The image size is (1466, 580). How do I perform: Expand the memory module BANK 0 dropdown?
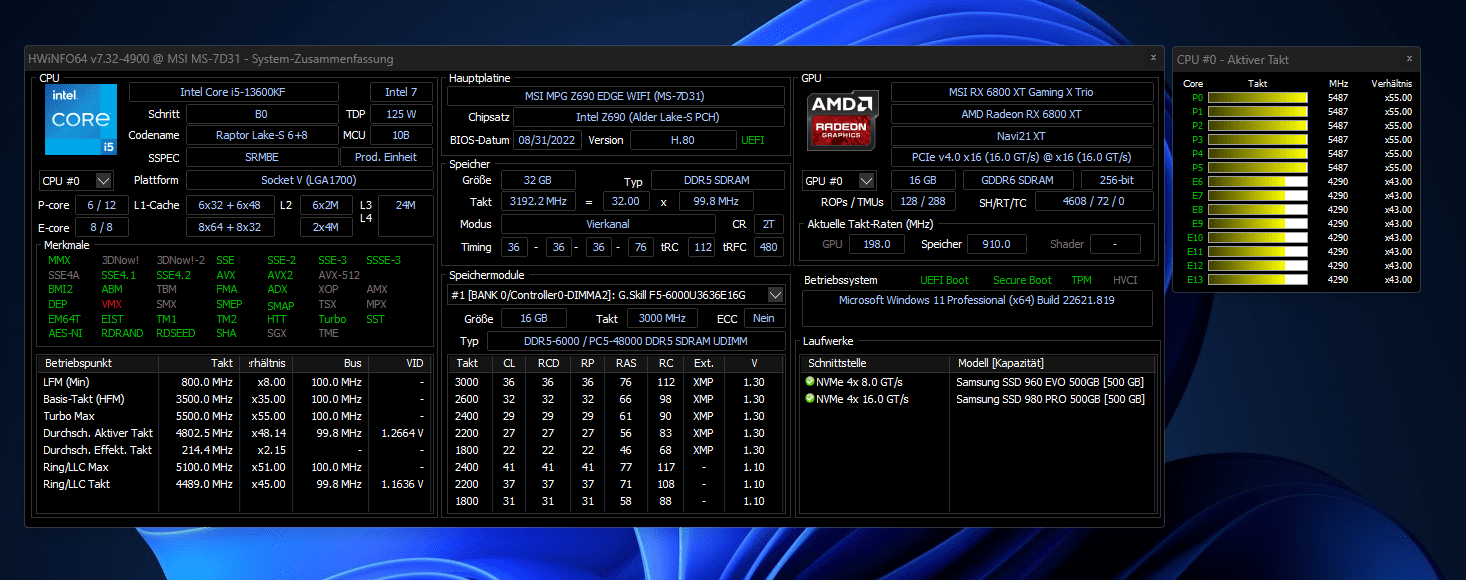(x=775, y=294)
